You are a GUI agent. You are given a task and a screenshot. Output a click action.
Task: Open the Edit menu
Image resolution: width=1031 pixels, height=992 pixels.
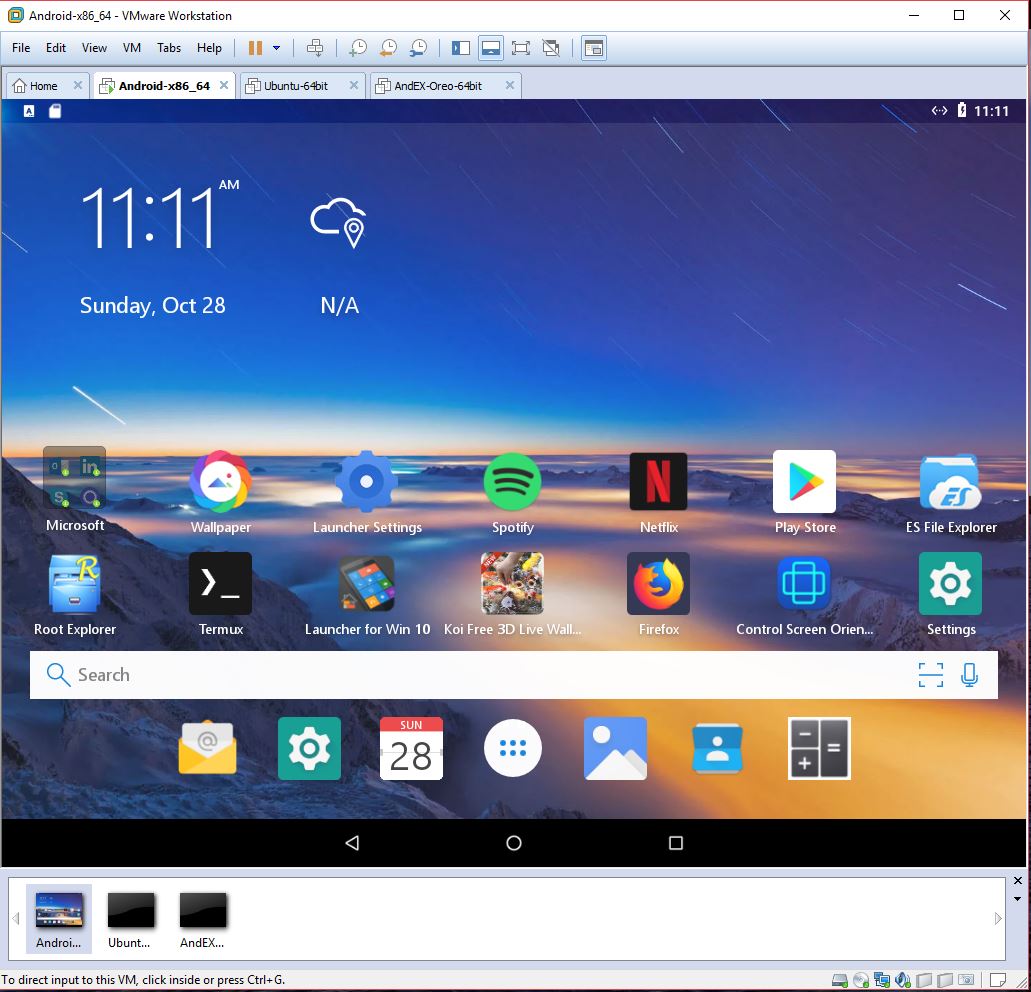click(x=55, y=48)
